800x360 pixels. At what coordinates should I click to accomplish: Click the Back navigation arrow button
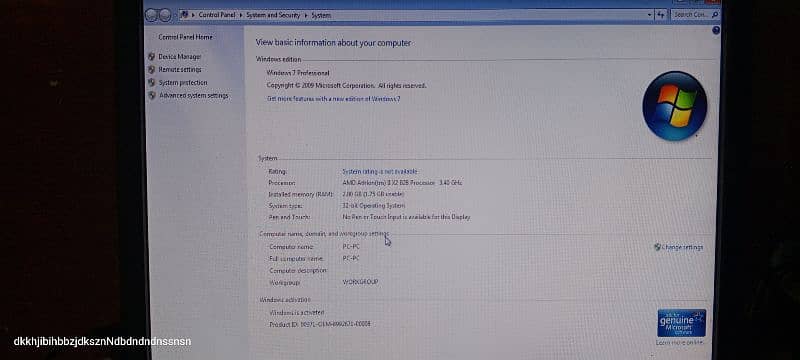(151, 15)
